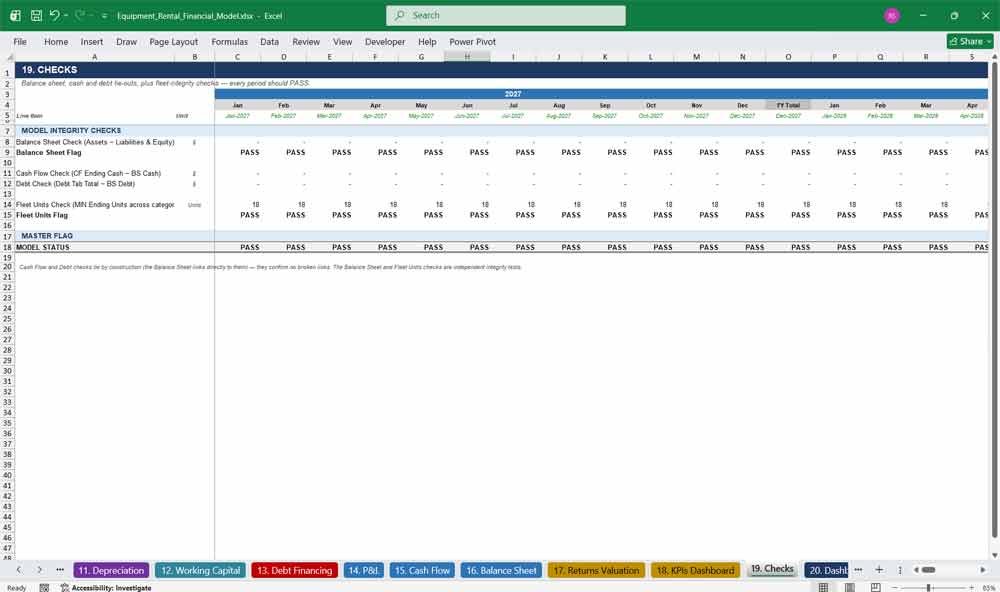Click the Select All corner triangle
Viewport: 1000px width, 592px height.
tap(8, 57)
